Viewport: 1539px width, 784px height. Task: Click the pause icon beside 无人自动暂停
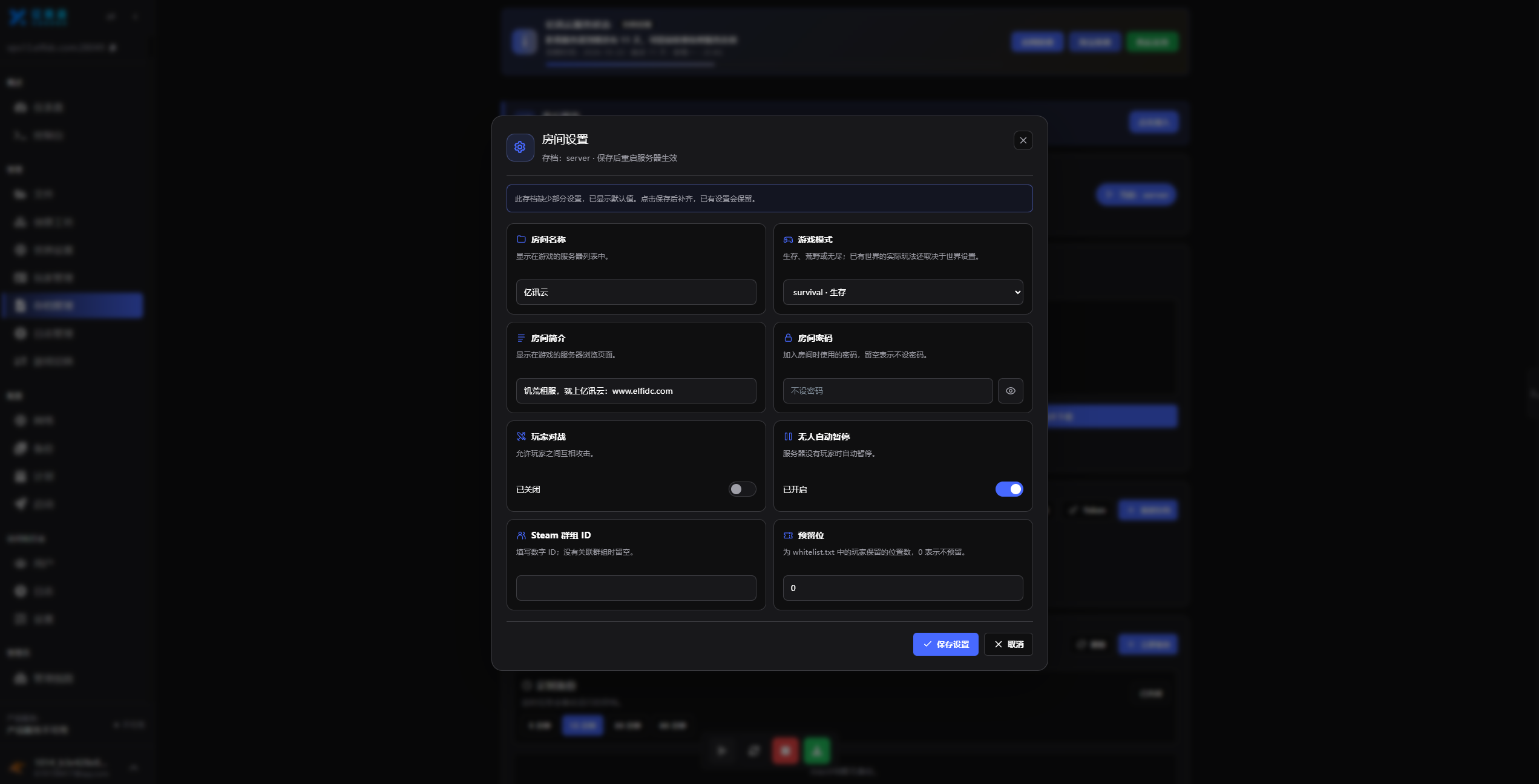click(x=788, y=437)
